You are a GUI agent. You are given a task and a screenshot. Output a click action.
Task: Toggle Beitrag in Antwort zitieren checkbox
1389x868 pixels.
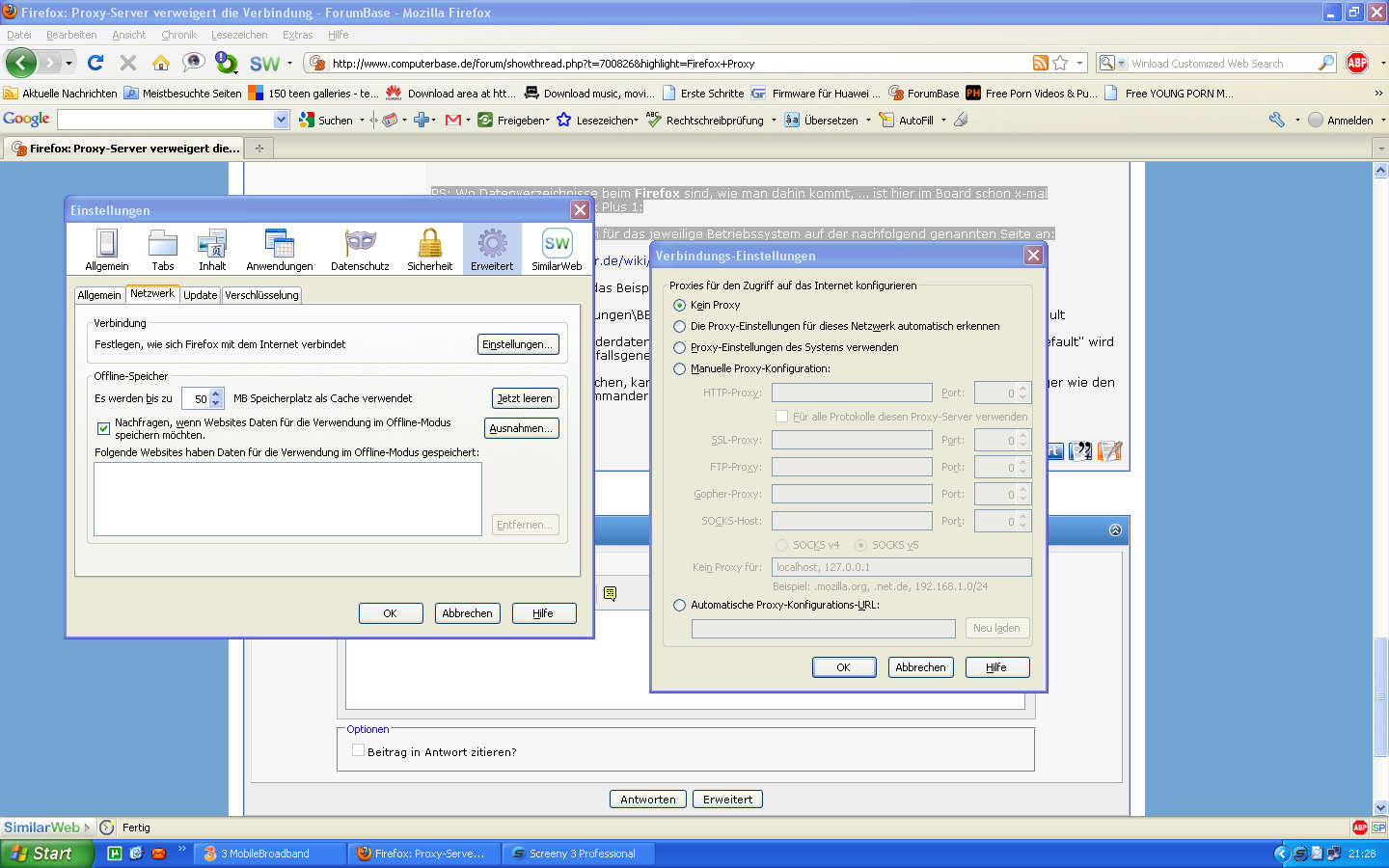[x=358, y=750]
